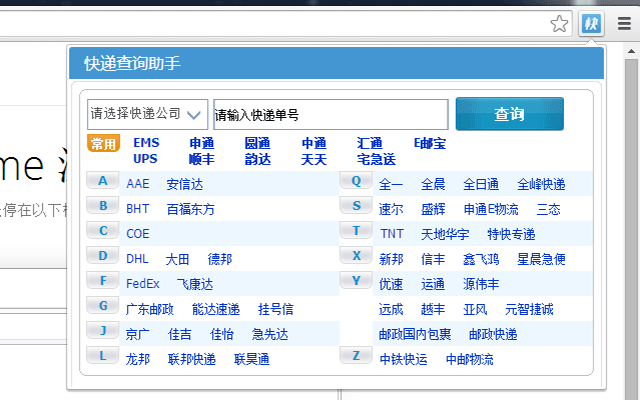Select 元智捷诚 courier
Screen dimensions: 640x400
pos(529,309)
